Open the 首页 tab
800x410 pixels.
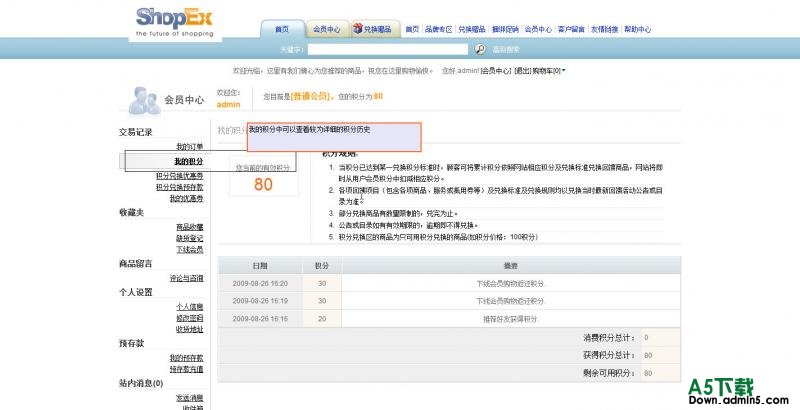(x=282, y=30)
